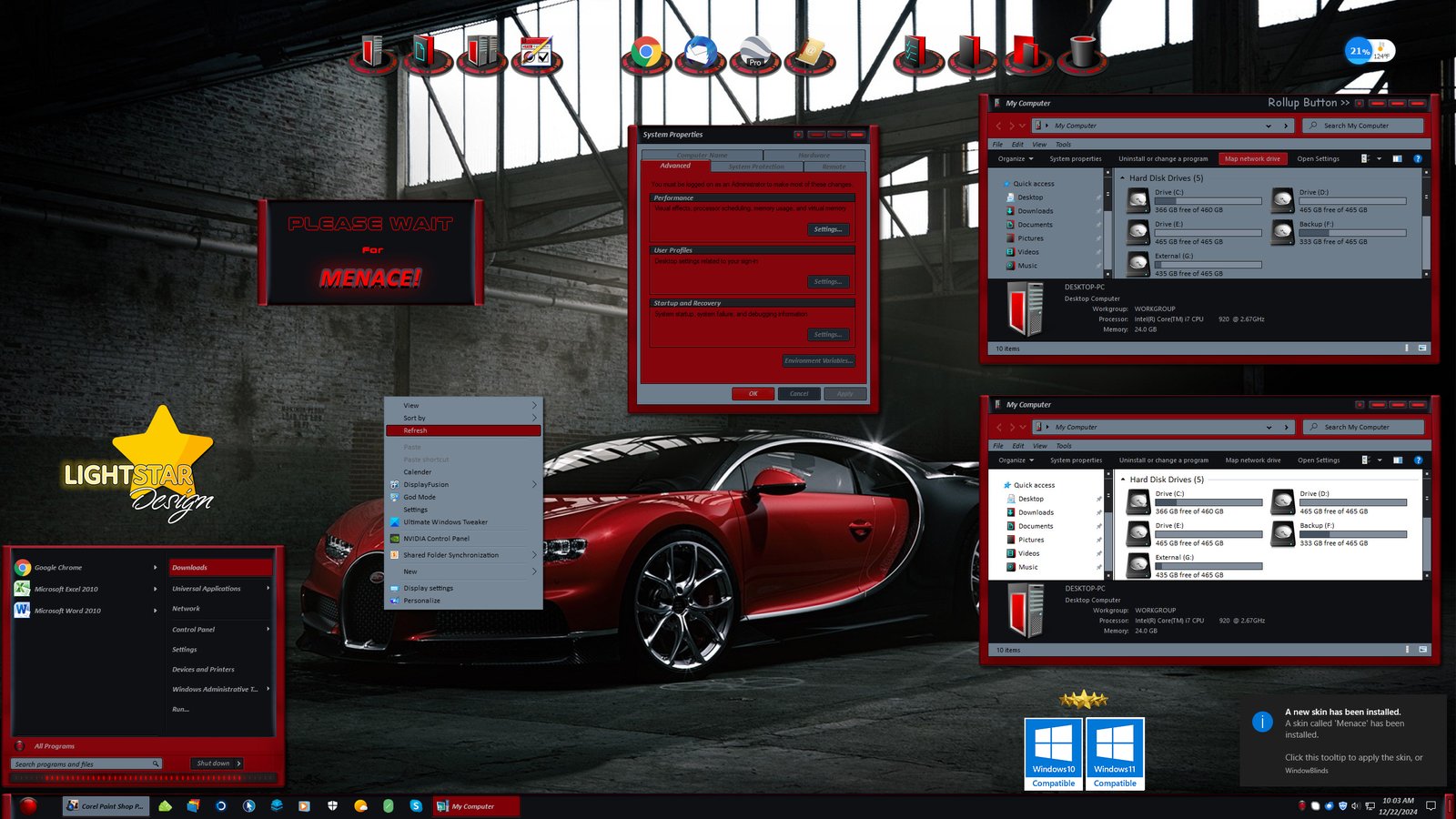
Task: Toggle preview pane in lower My Computer toolbar
Action: click(x=1398, y=460)
